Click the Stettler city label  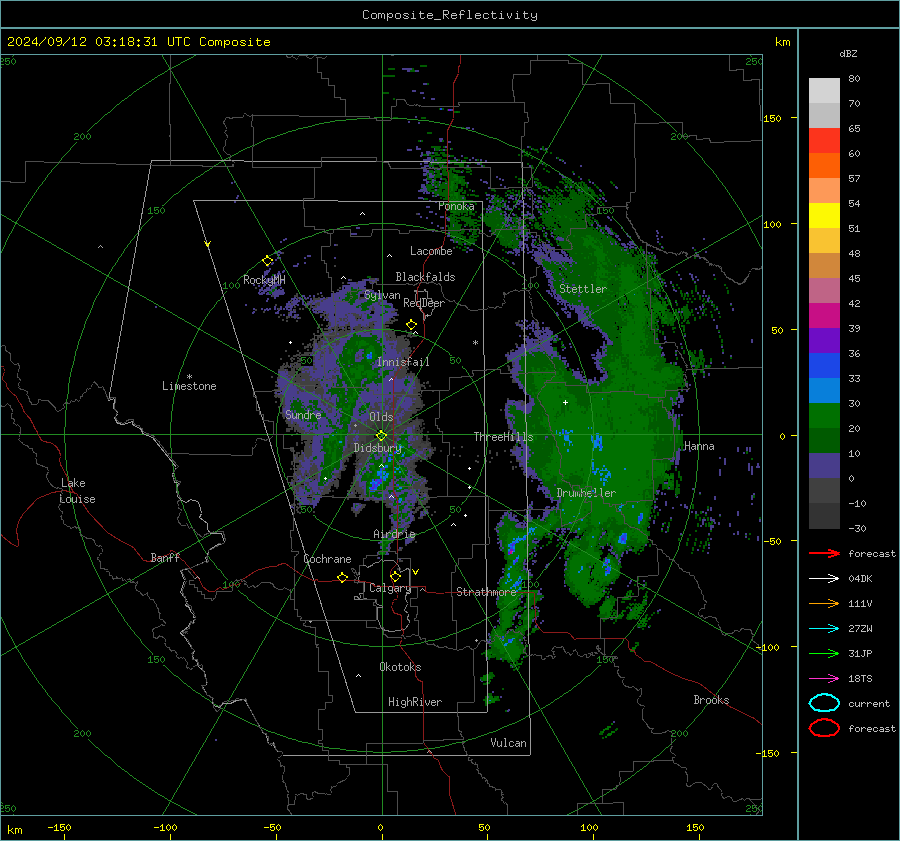pos(583,289)
